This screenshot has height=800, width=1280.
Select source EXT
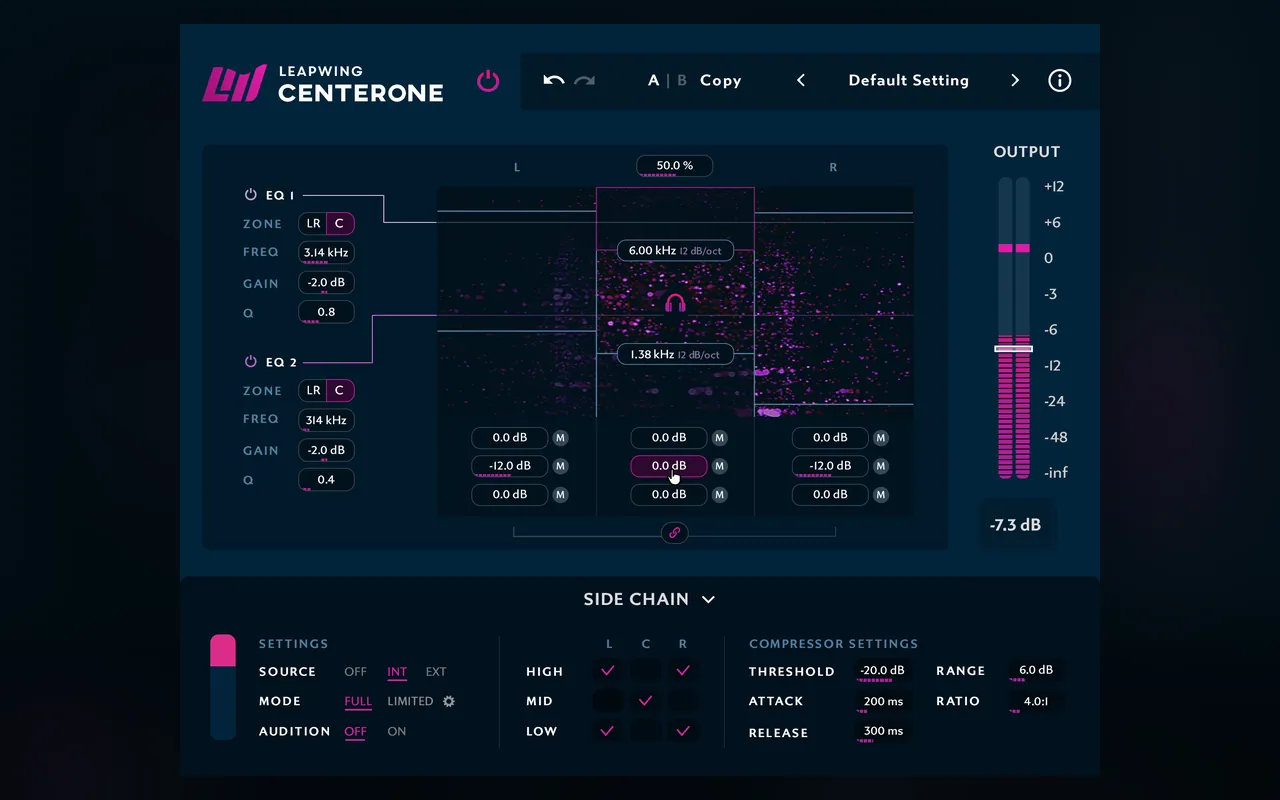pyautogui.click(x=436, y=672)
